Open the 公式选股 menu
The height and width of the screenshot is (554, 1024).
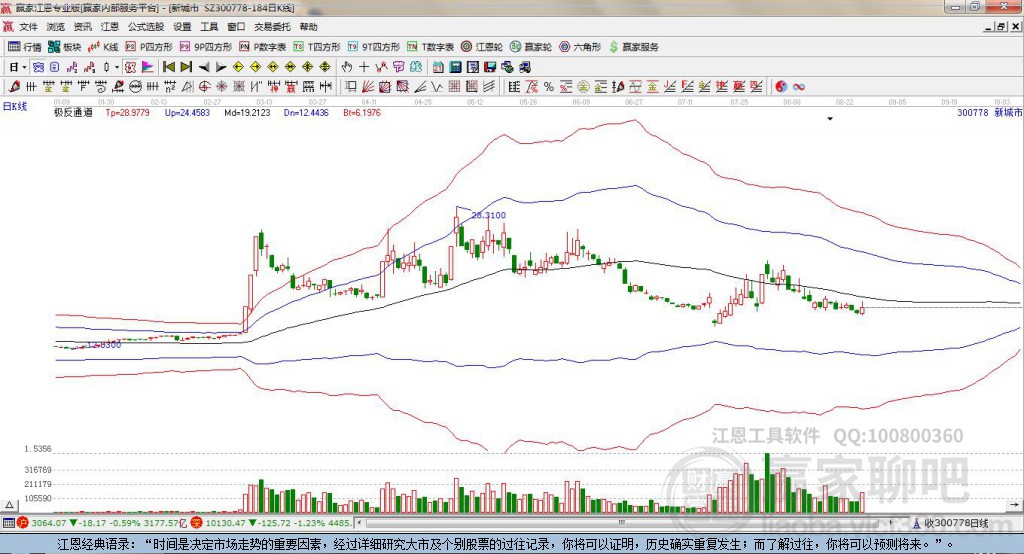(146, 27)
